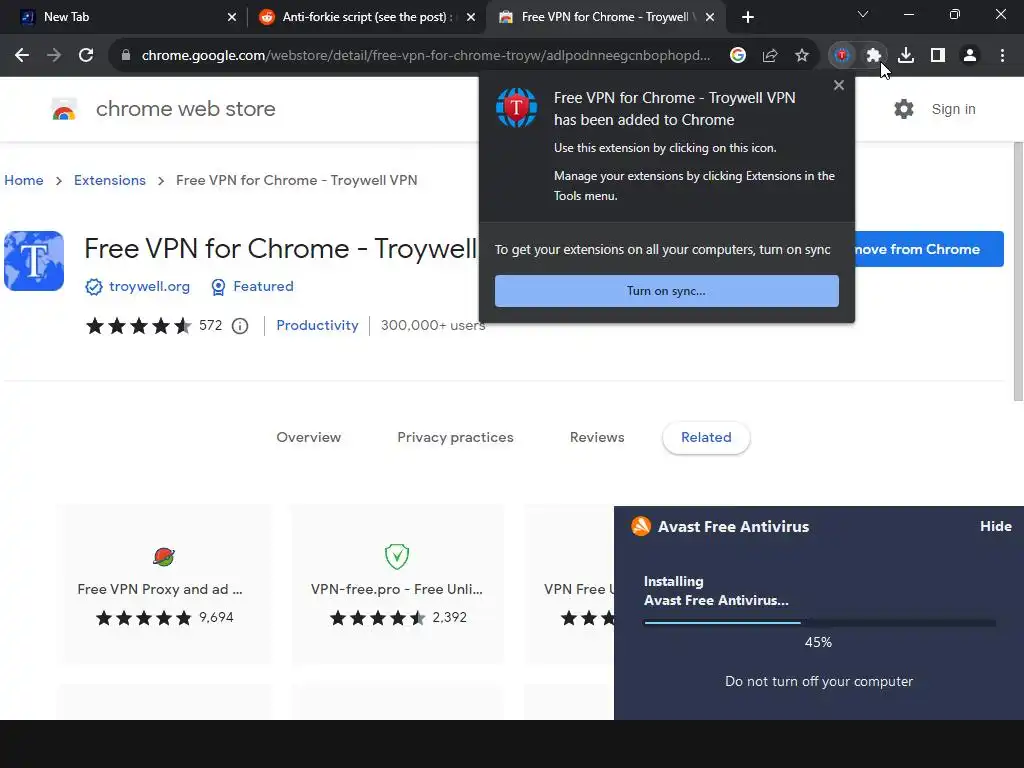Viewport: 1024px width, 768px height.
Task: Open the Free VPN Proxy and ad card
Action: pyautogui.click(x=164, y=584)
